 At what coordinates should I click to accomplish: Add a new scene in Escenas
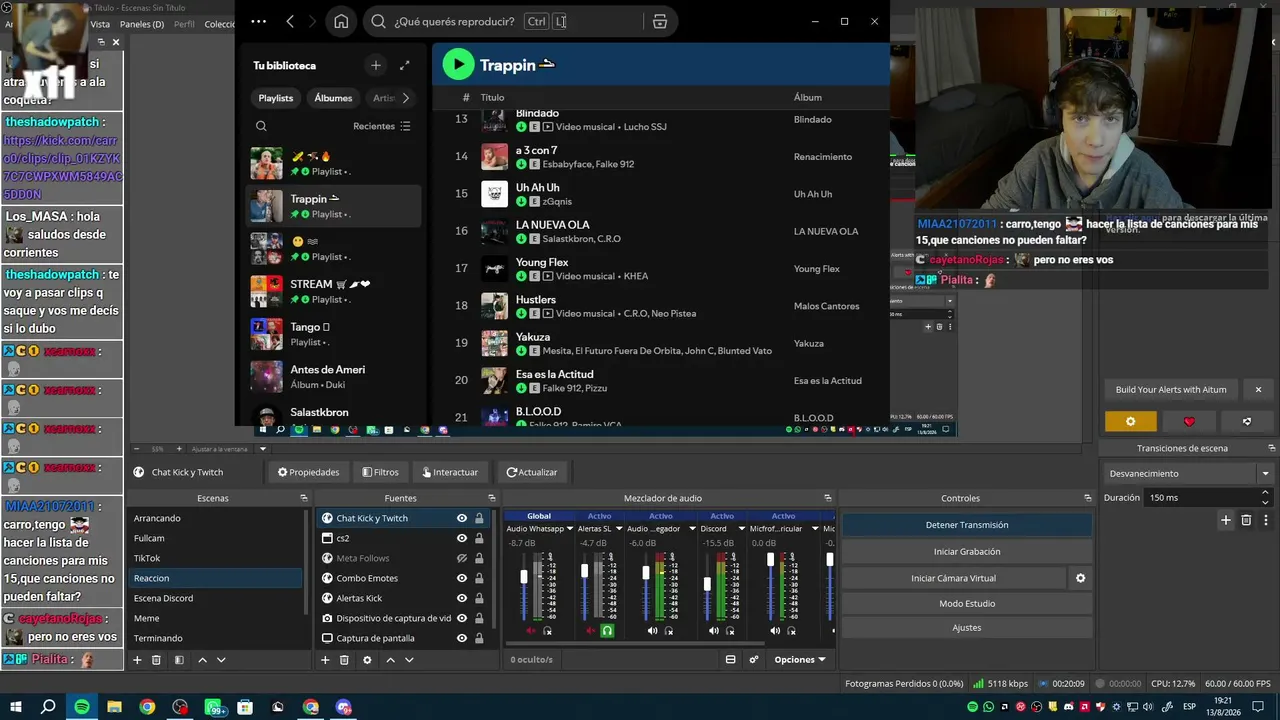coord(137,660)
